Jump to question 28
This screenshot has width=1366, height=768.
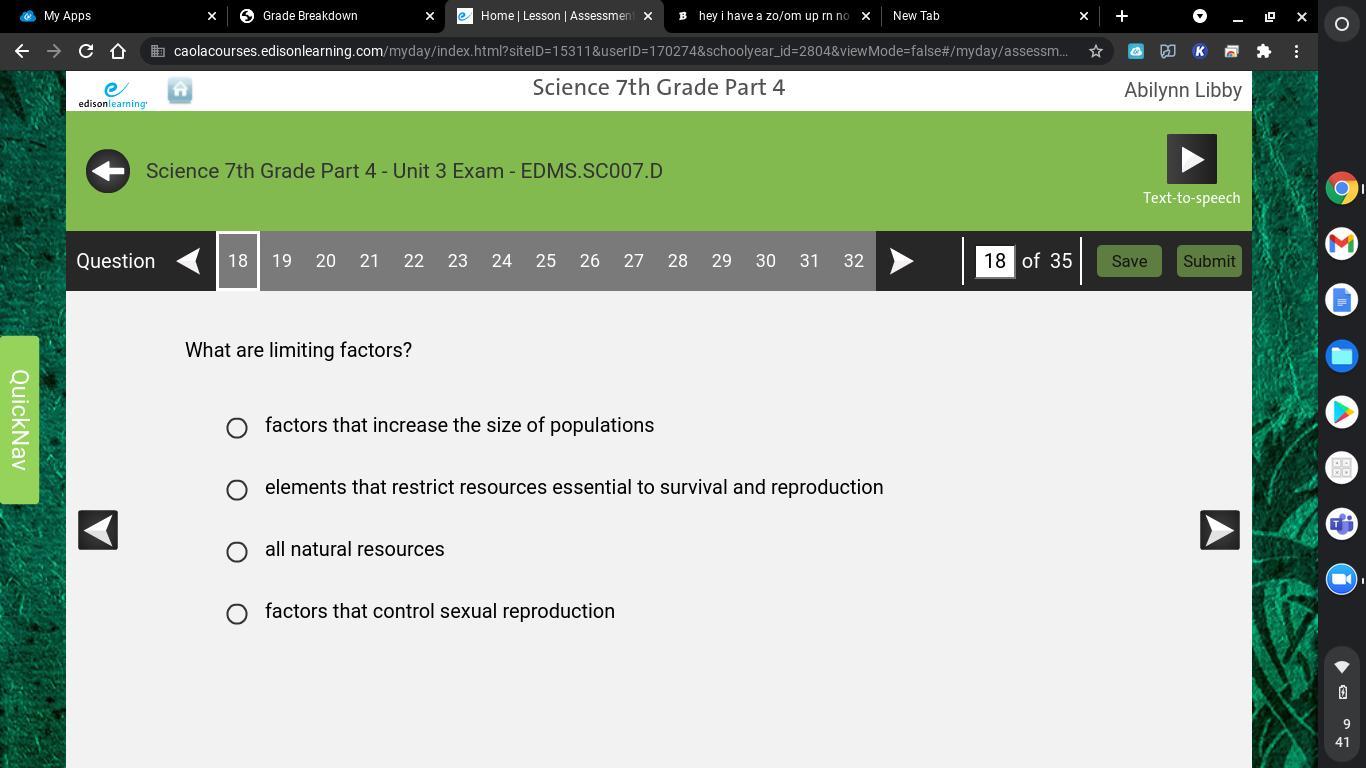pyautogui.click(x=678, y=261)
